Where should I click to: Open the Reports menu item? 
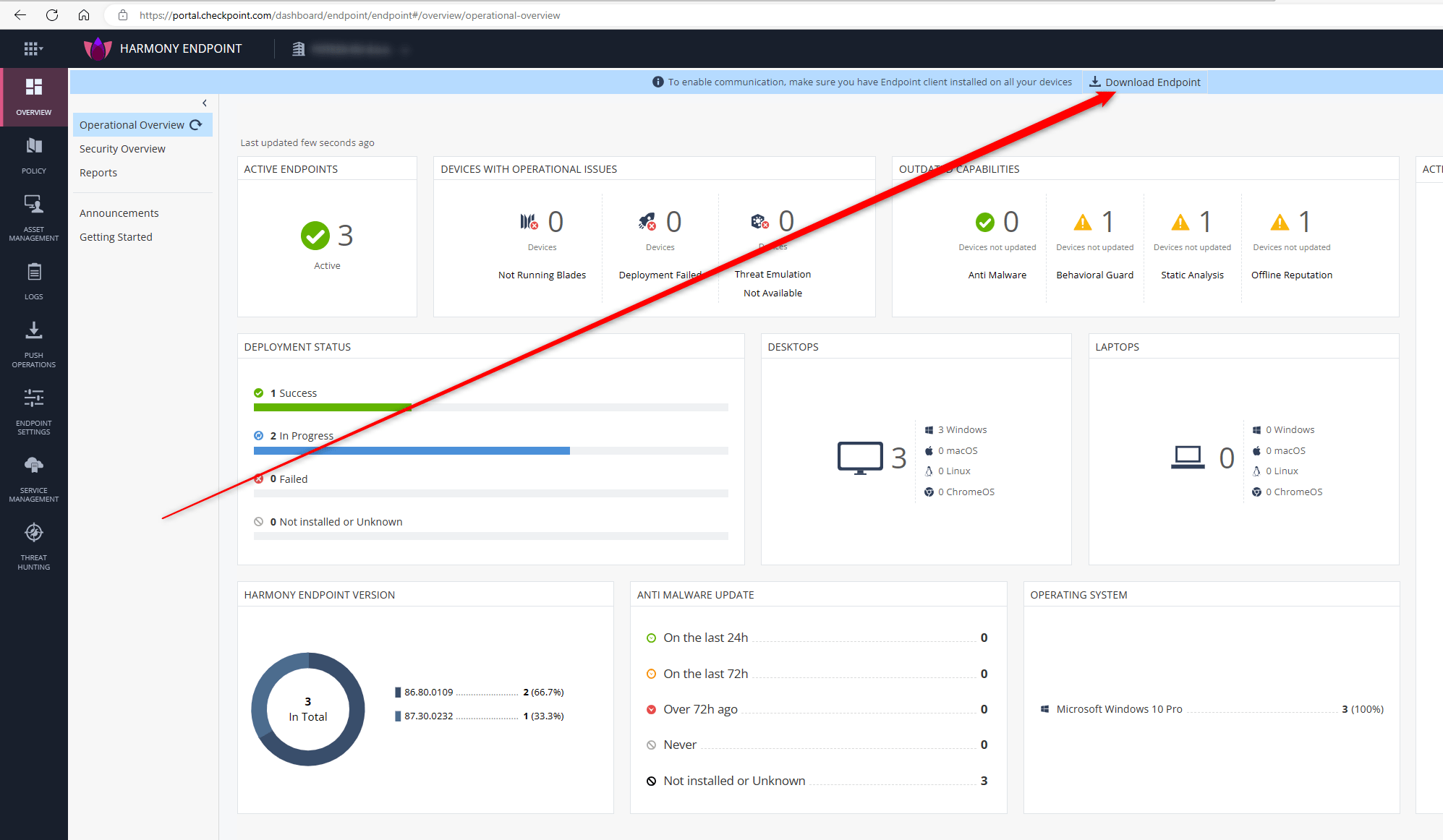pyautogui.click(x=98, y=173)
